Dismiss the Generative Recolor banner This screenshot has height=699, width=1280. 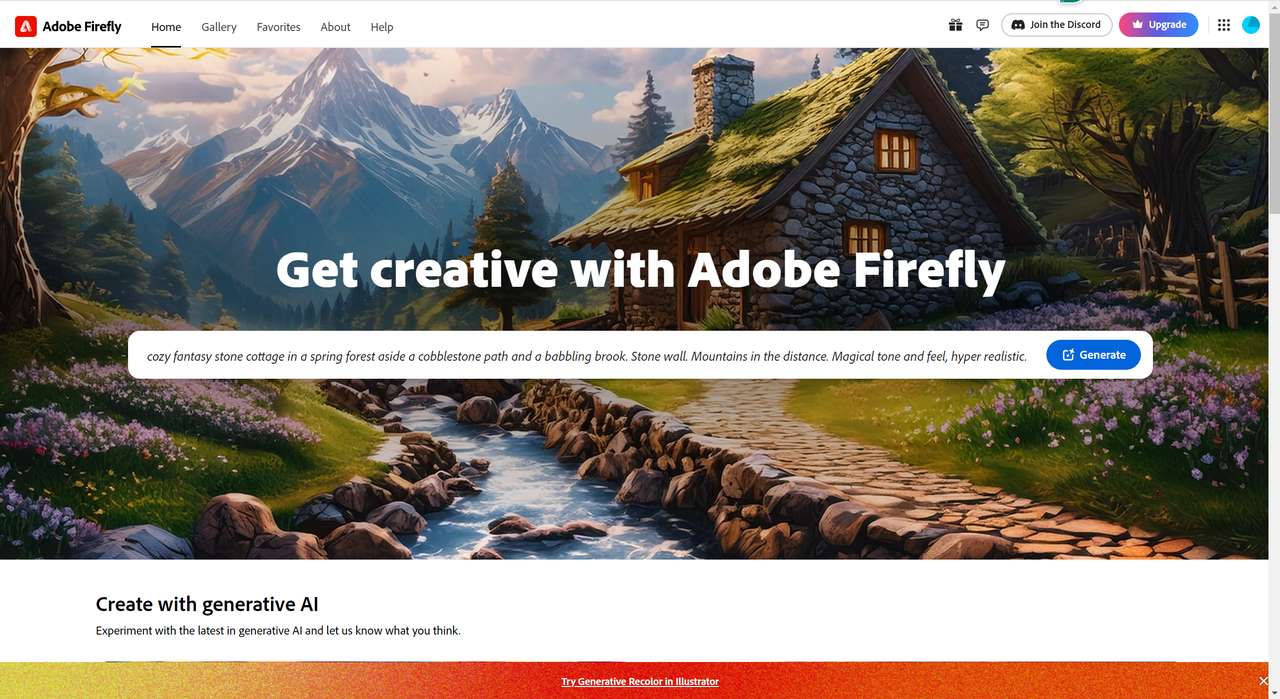[x=1263, y=681]
